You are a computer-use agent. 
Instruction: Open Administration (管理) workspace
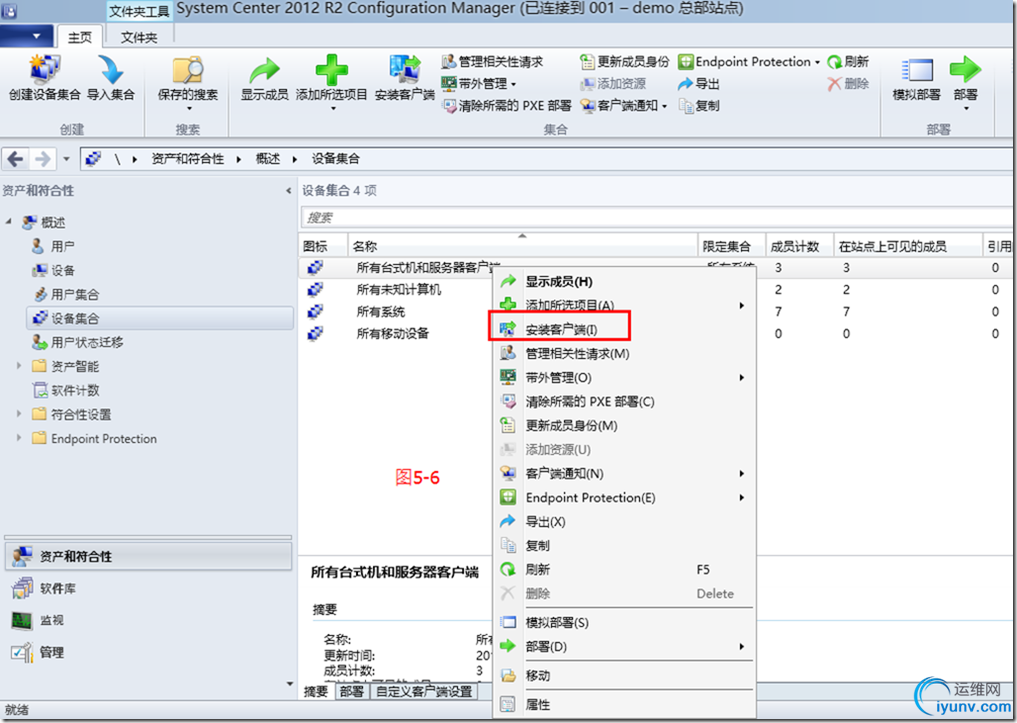tap(149, 652)
